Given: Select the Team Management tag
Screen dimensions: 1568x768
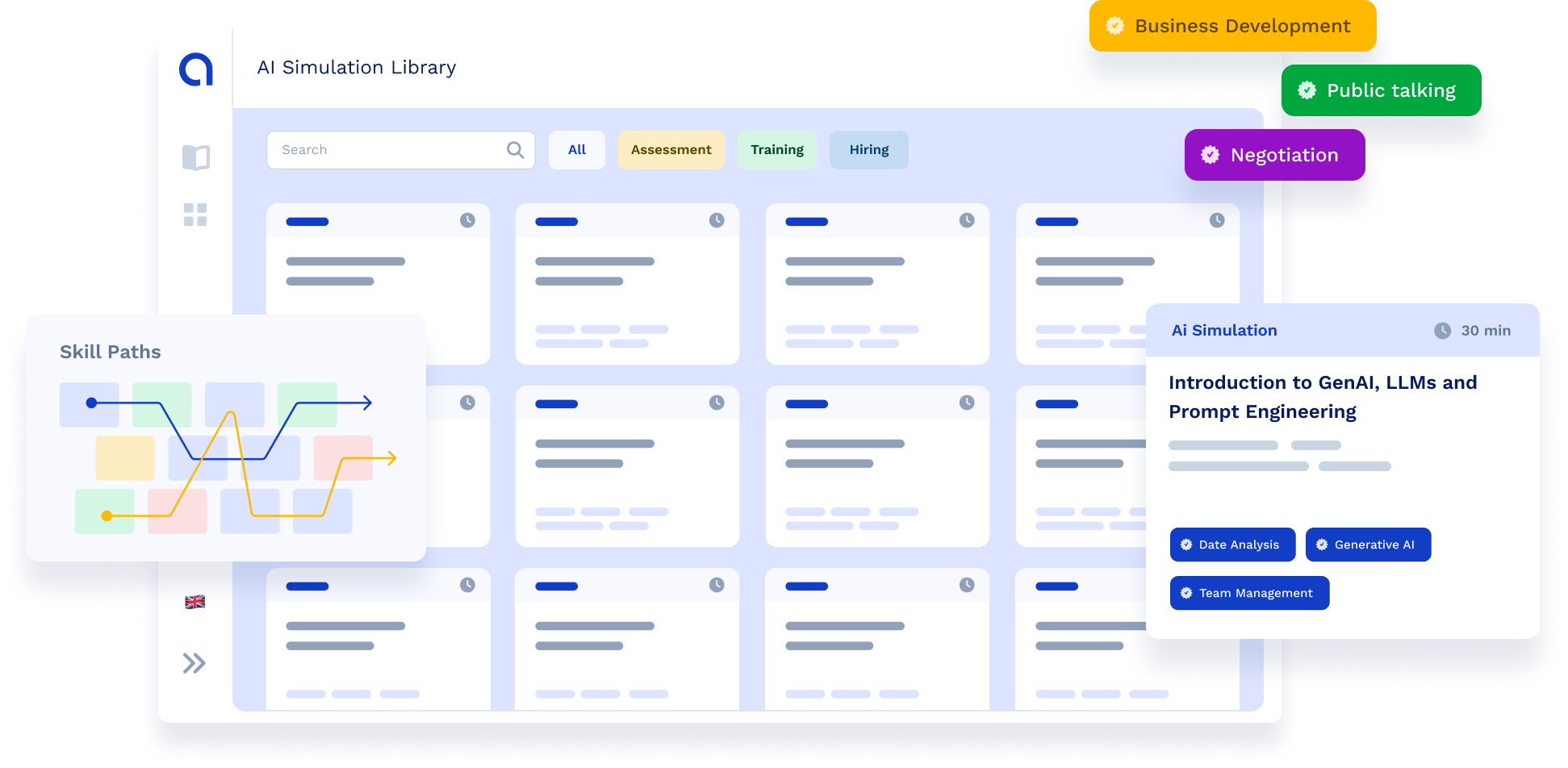Looking at the screenshot, I should 1249,593.
